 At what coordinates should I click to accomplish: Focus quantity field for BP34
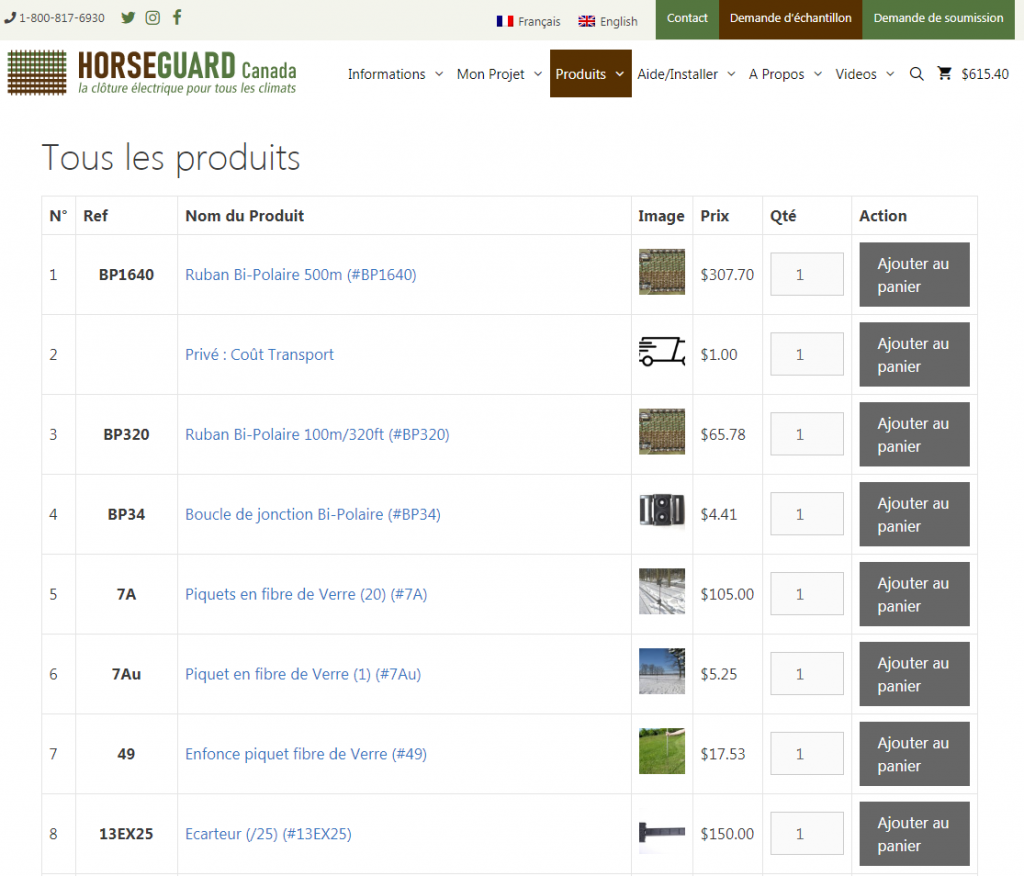(807, 514)
